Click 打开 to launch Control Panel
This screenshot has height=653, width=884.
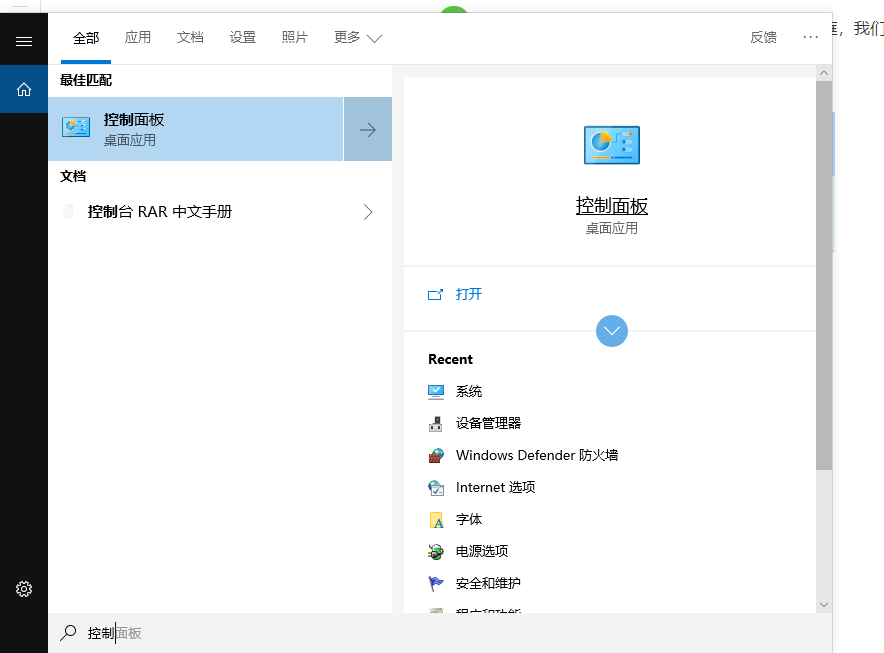click(x=468, y=294)
